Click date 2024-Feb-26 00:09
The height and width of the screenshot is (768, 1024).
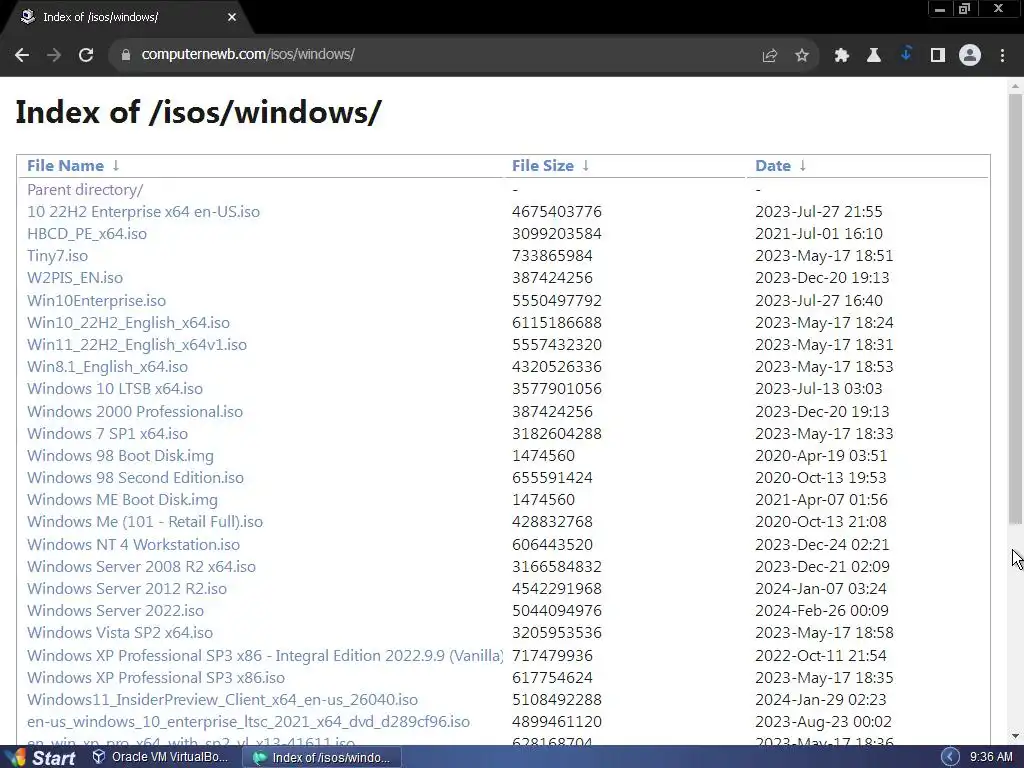[x=822, y=611]
